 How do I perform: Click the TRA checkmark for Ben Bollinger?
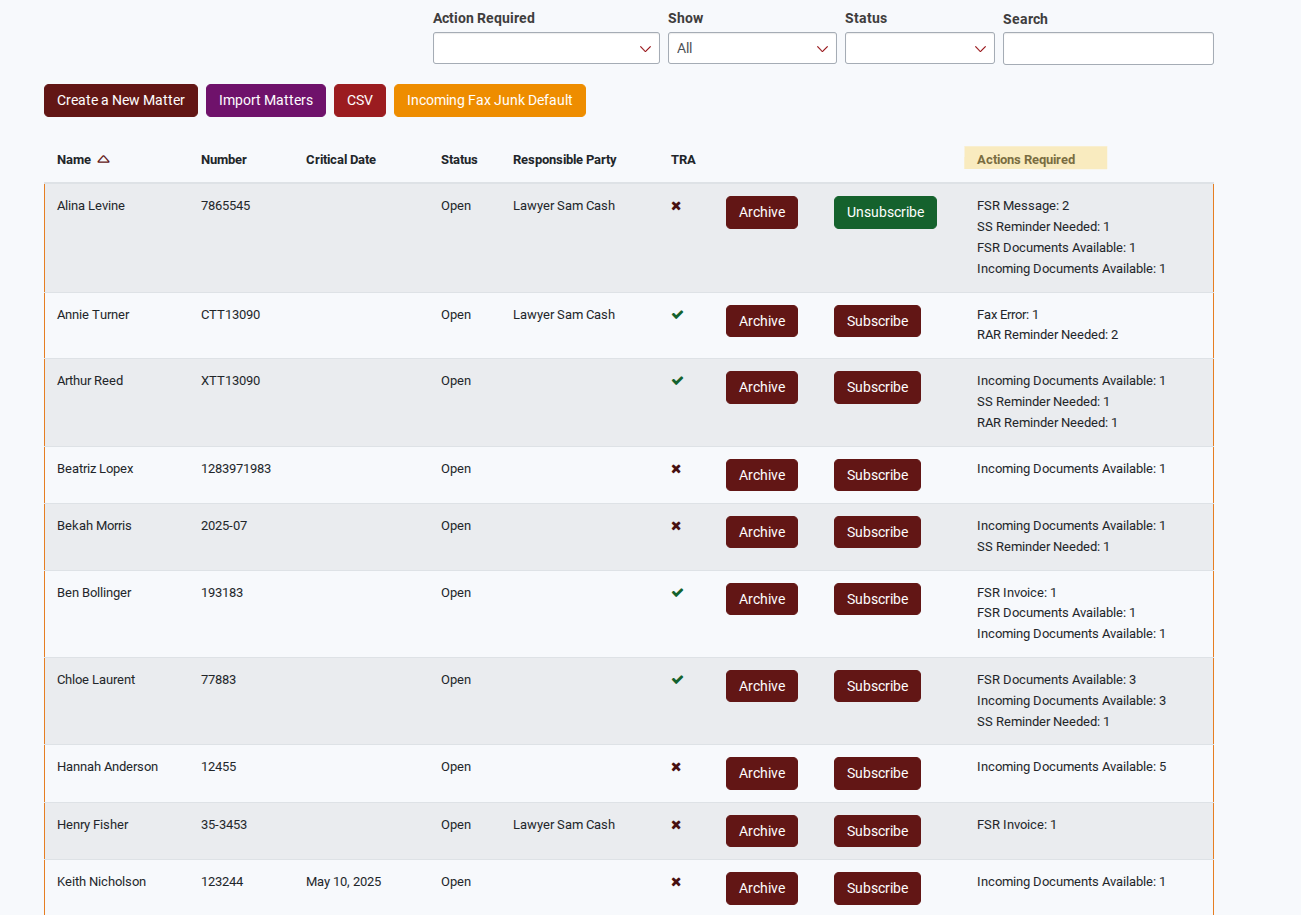click(677, 593)
